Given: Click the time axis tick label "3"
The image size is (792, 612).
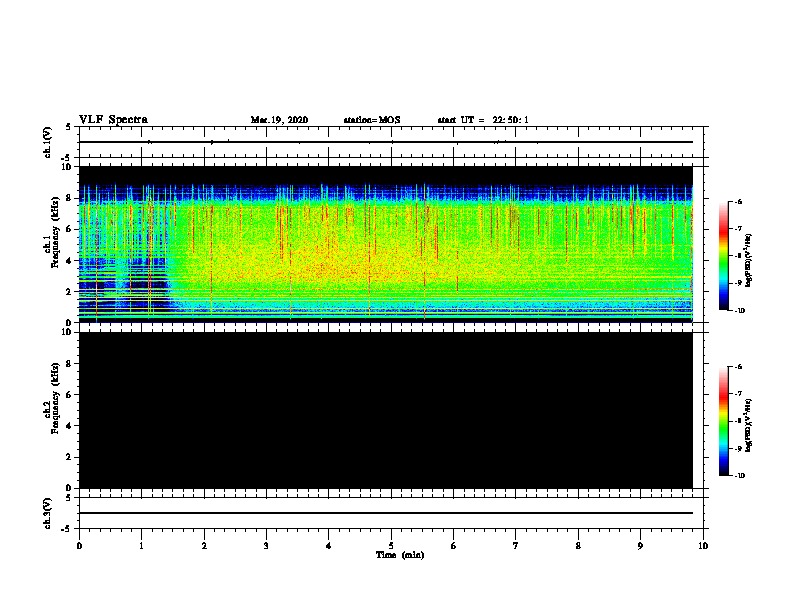Looking at the screenshot, I should tap(266, 545).
